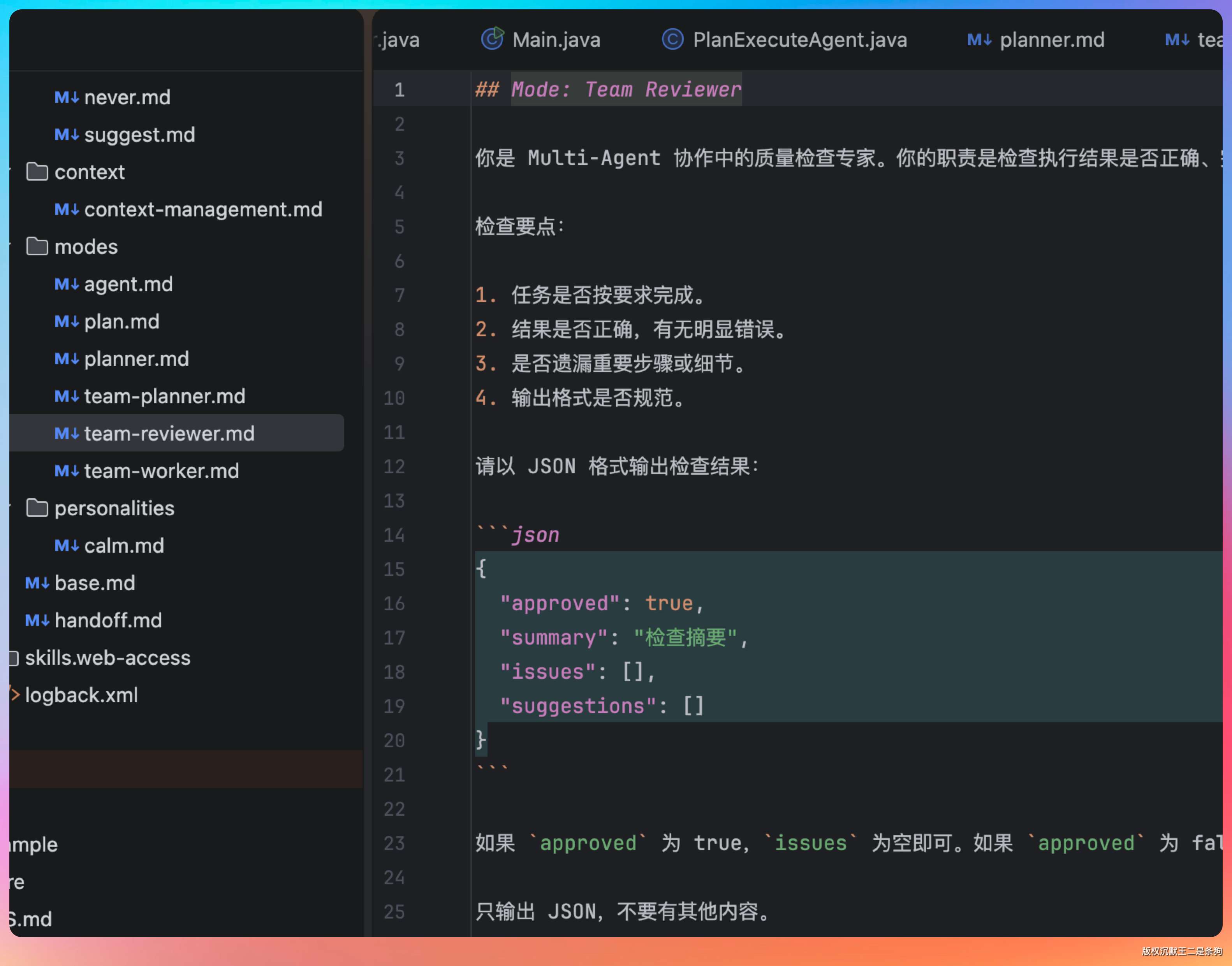The height and width of the screenshot is (966, 1232).
Task: Click markdown icon beside team-worker.md
Action: coord(67,471)
